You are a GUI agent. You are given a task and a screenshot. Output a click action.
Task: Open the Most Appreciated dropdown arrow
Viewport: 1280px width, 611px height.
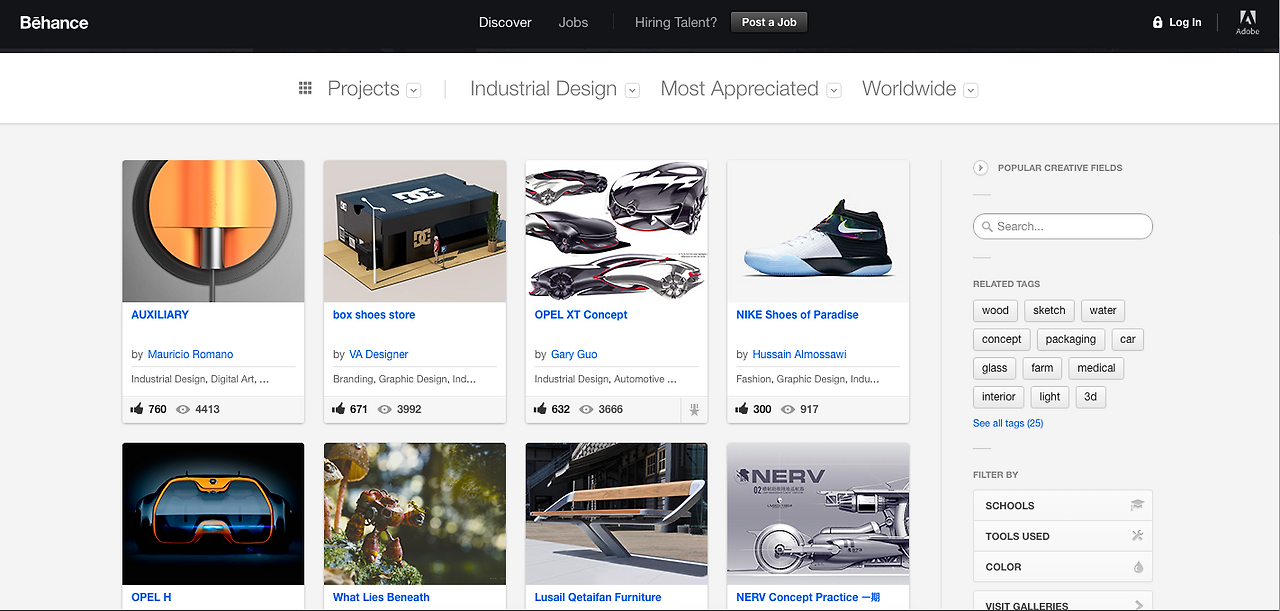pyautogui.click(x=834, y=90)
